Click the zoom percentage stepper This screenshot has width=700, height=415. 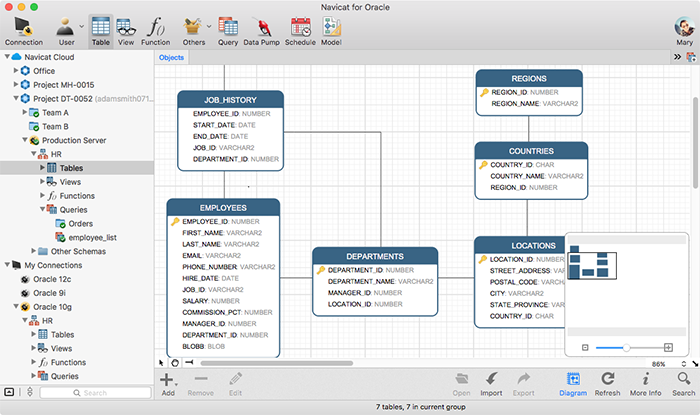(x=683, y=364)
